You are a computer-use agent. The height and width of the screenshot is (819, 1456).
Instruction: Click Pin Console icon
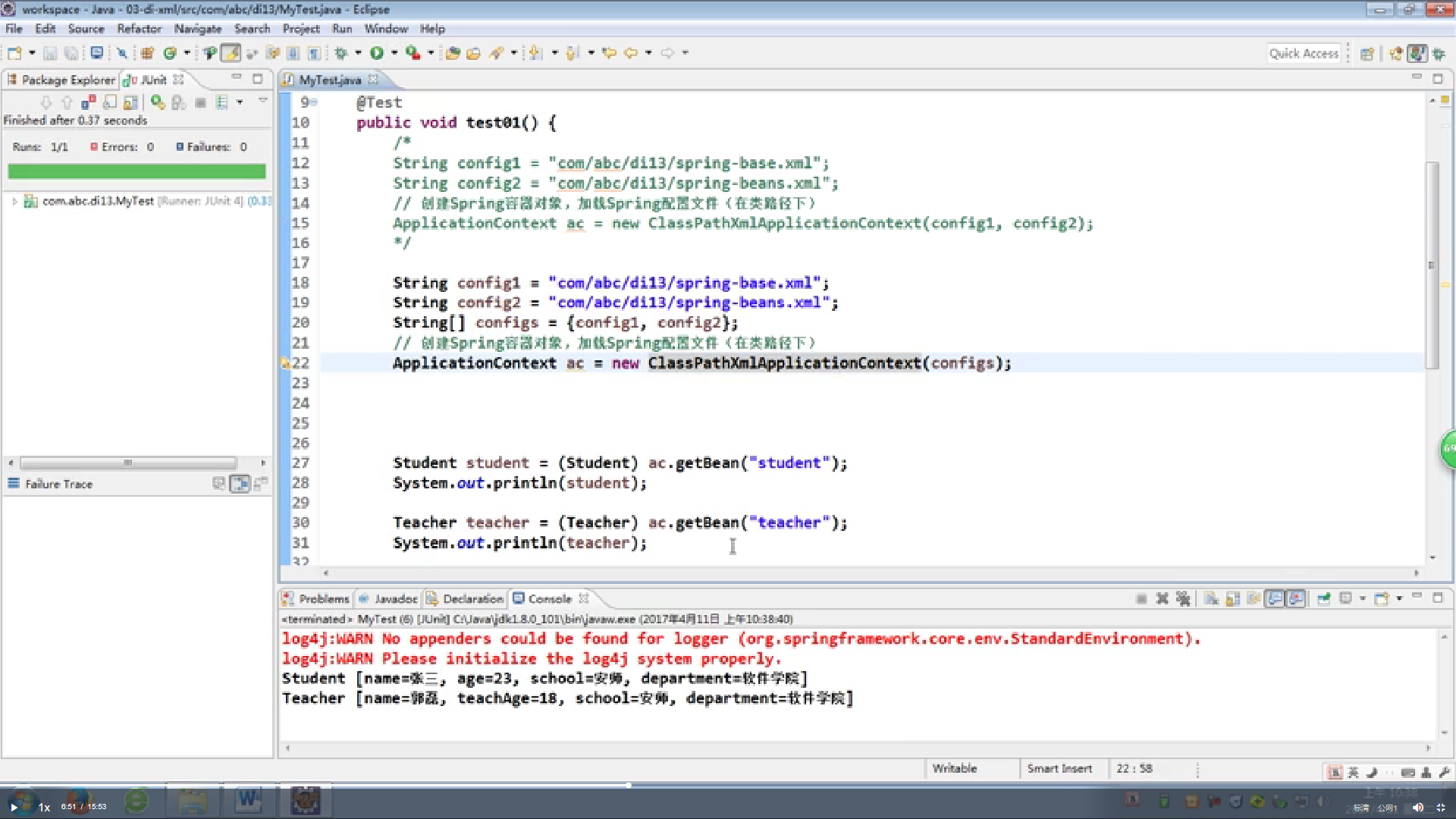pyautogui.click(x=1324, y=599)
